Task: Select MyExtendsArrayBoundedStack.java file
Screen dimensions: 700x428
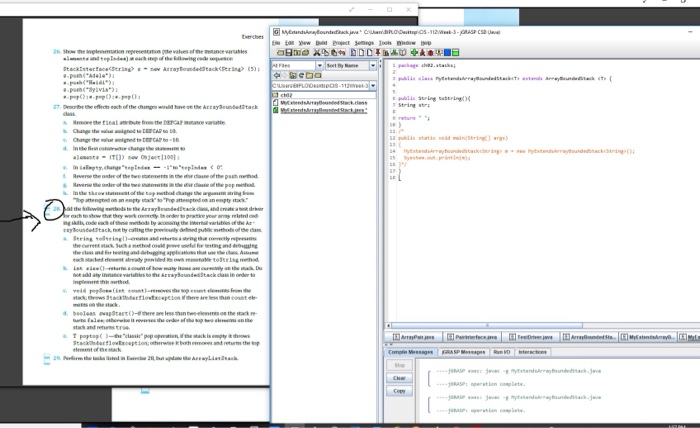Action: click(323, 110)
